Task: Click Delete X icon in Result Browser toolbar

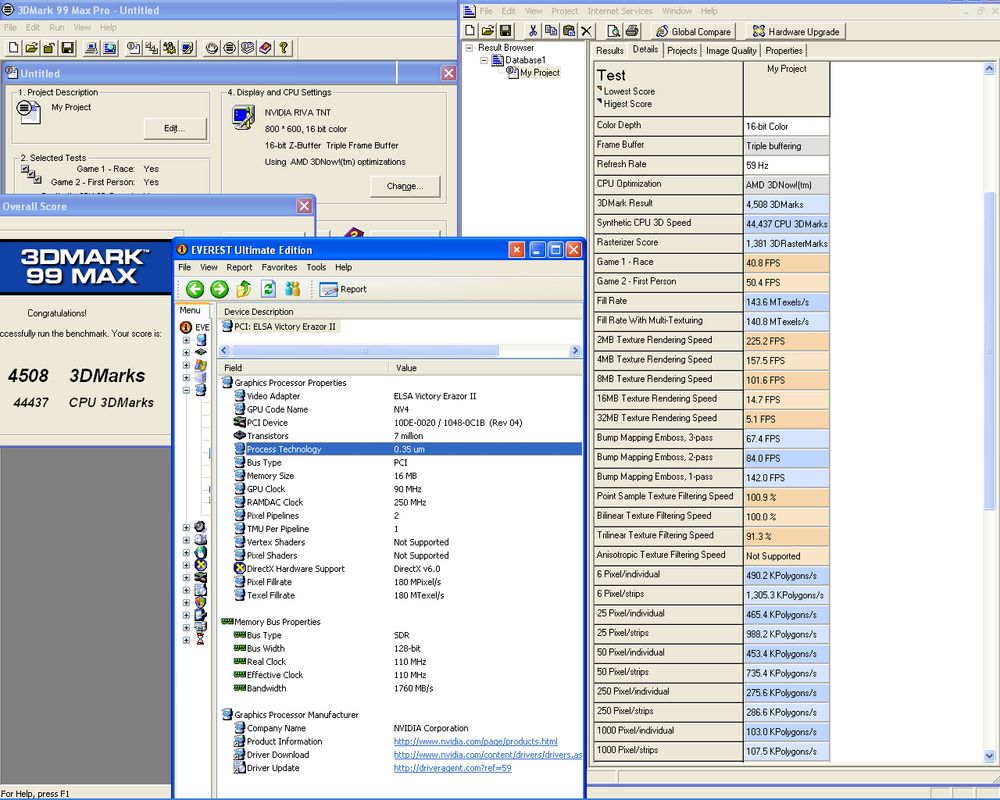Action: [x=587, y=31]
